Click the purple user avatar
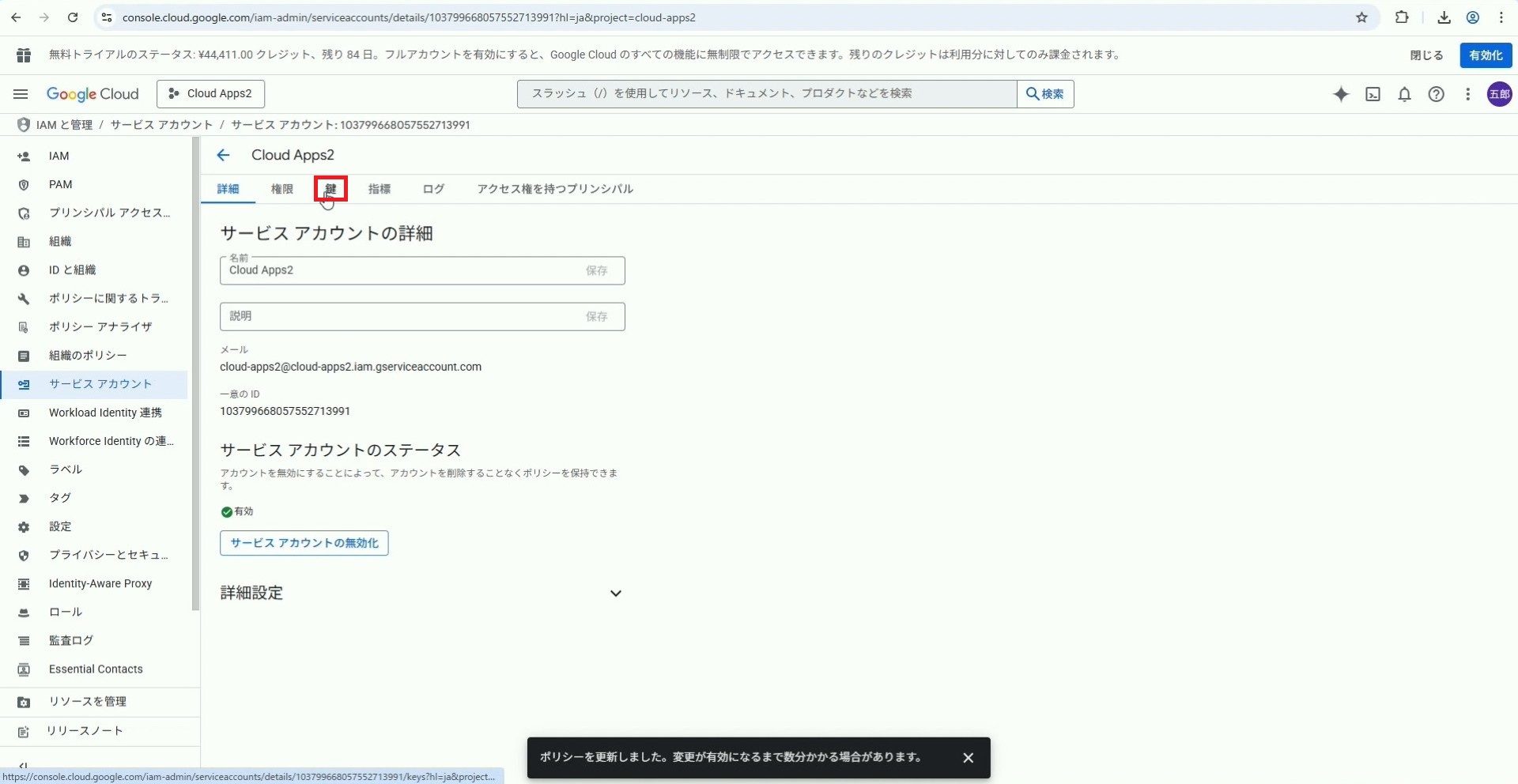This screenshot has height=784, width=1518. pos(1499,94)
